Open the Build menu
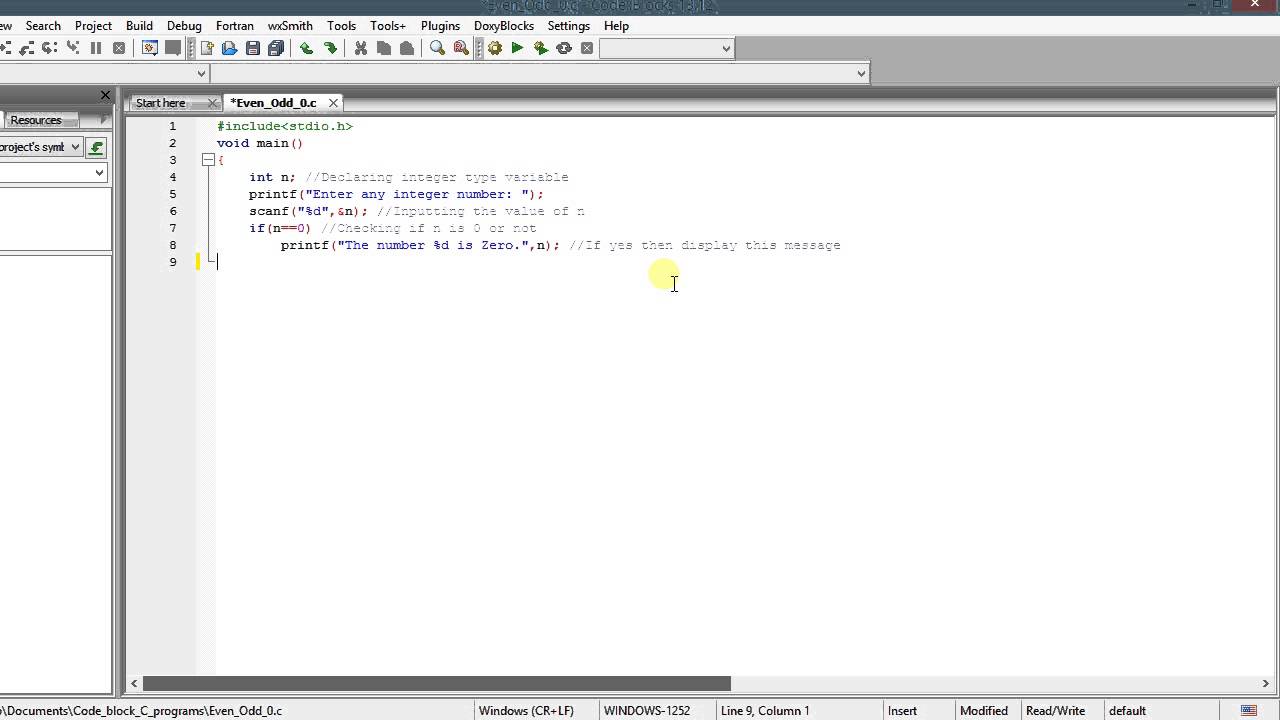This screenshot has width=1280, height=720. coord(139,25)
